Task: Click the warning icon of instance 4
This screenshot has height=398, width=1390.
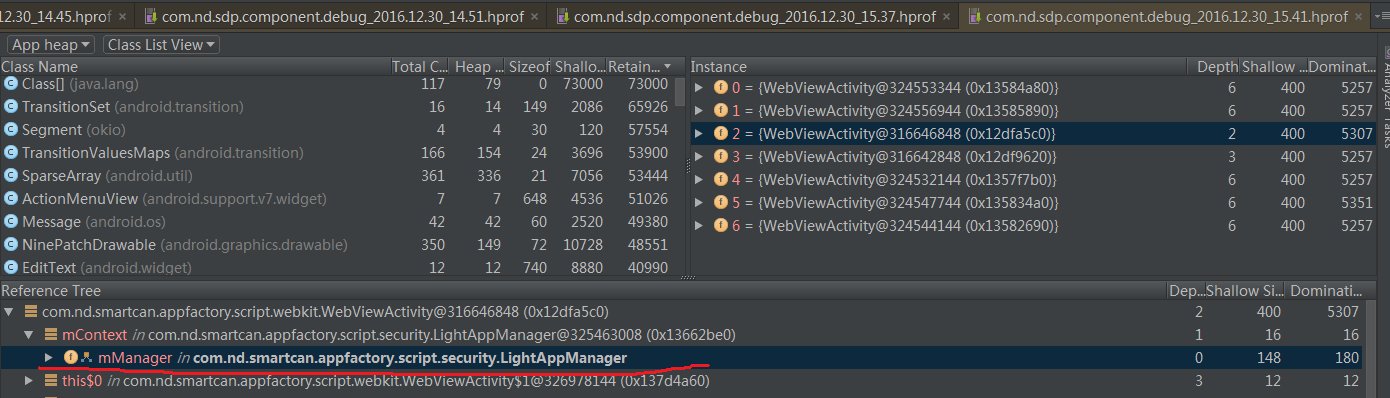Action: point(721,180)
